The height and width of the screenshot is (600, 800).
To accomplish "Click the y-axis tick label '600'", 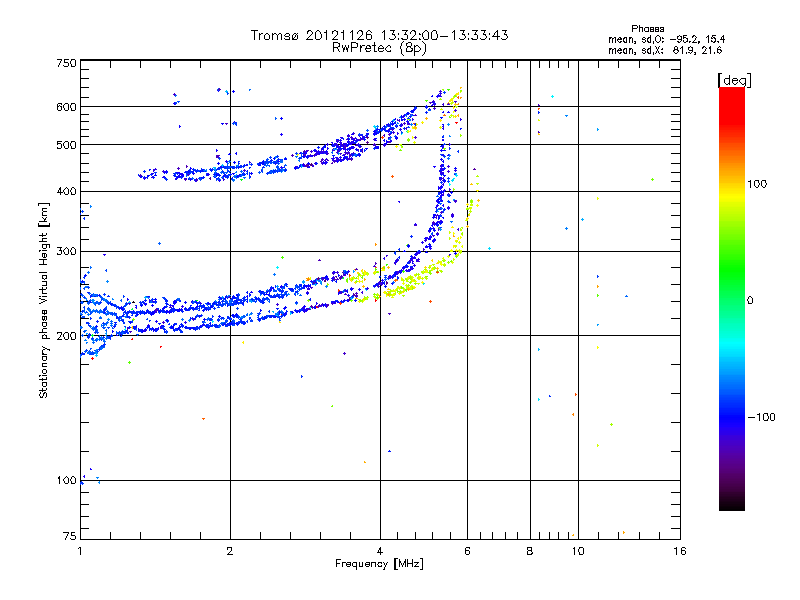I will [x=66, y=107].
